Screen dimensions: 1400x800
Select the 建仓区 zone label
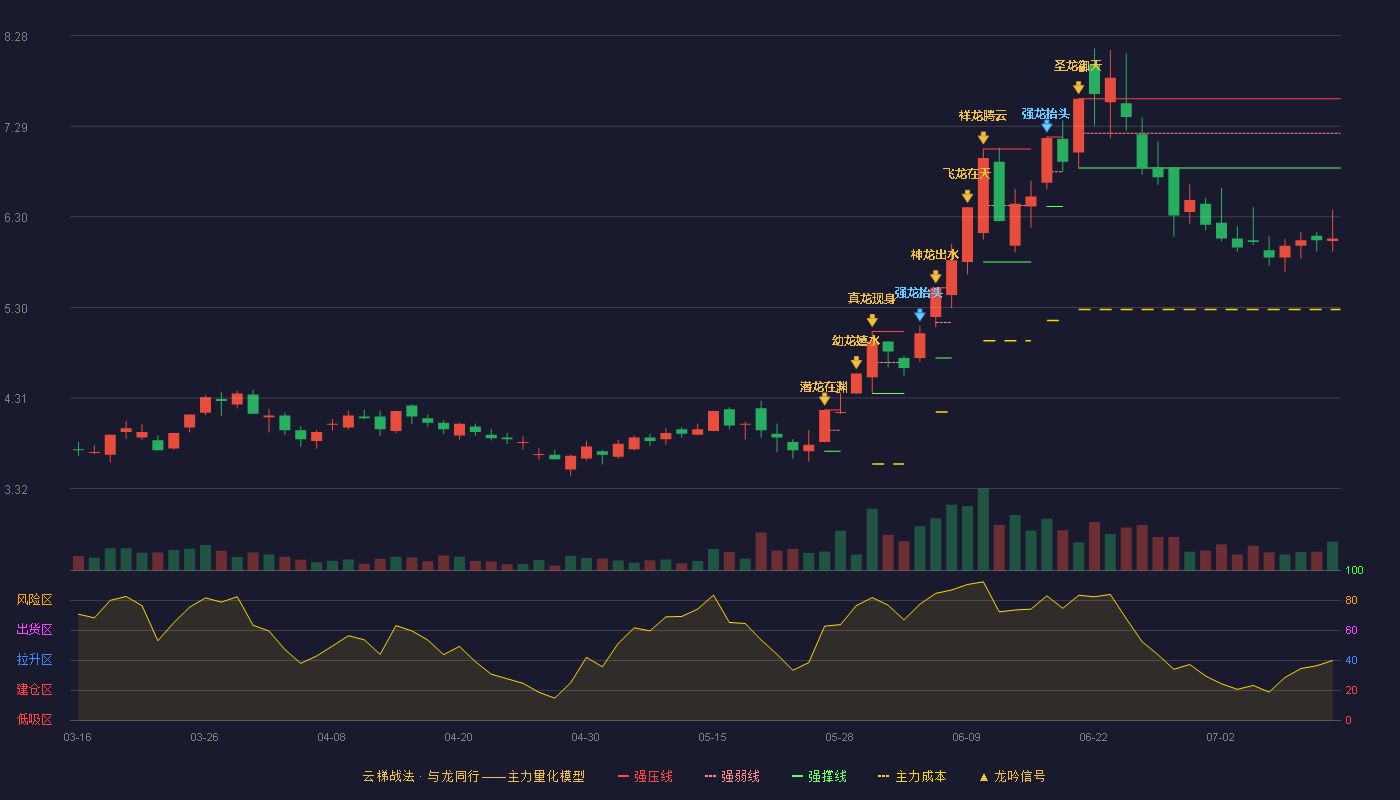coord(35,690)
